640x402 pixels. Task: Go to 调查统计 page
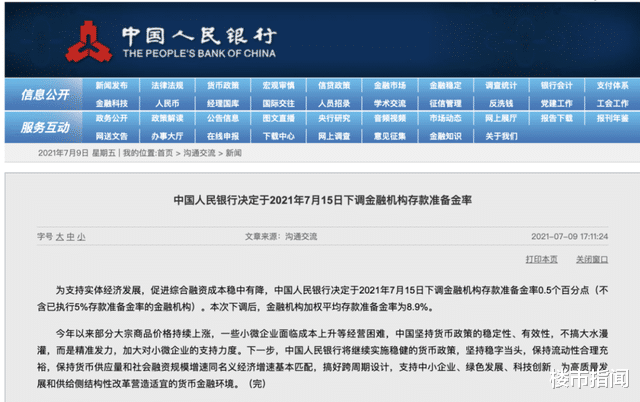(x=501, y=85)
